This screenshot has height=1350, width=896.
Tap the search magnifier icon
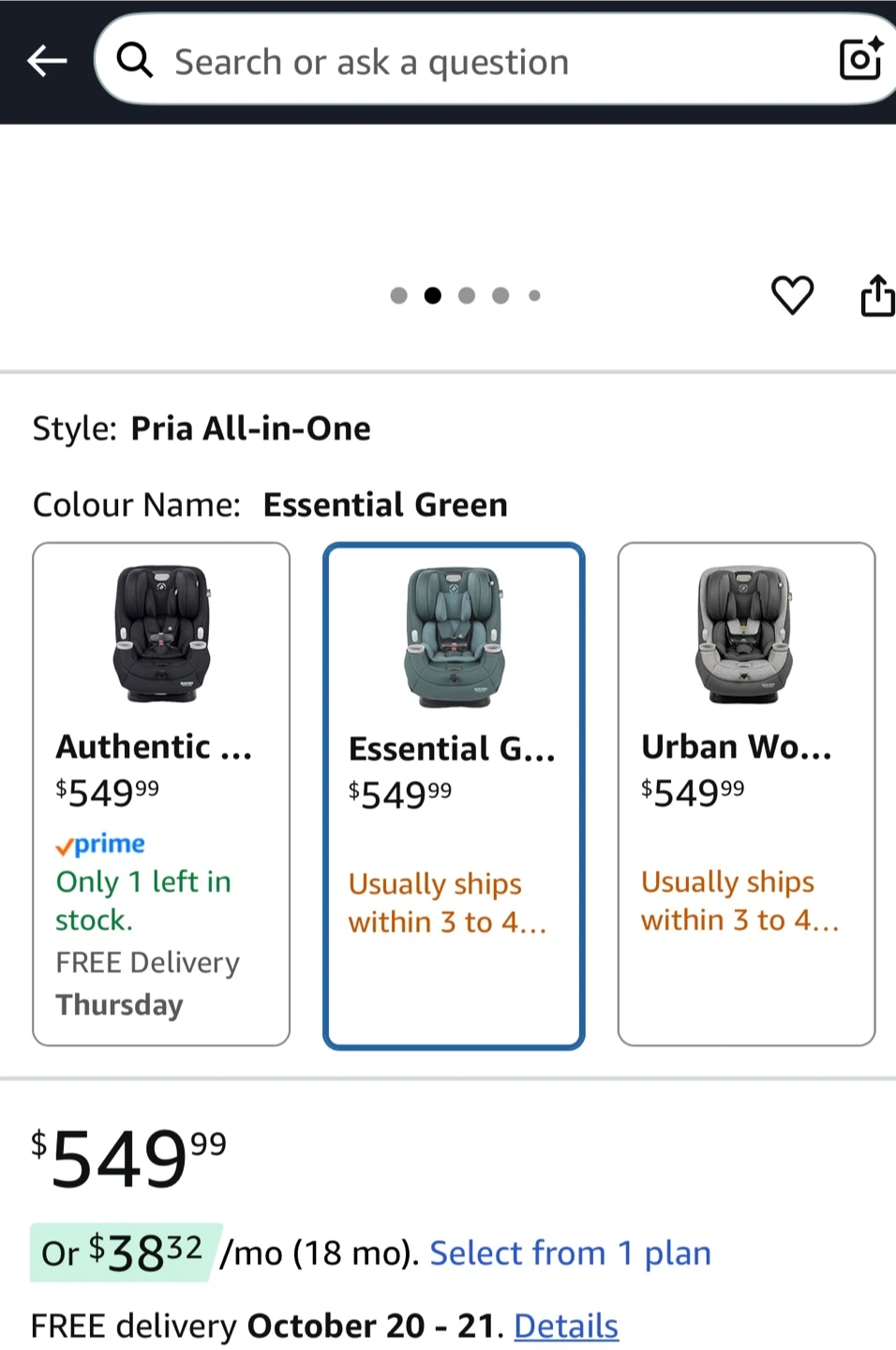[135, 61]
